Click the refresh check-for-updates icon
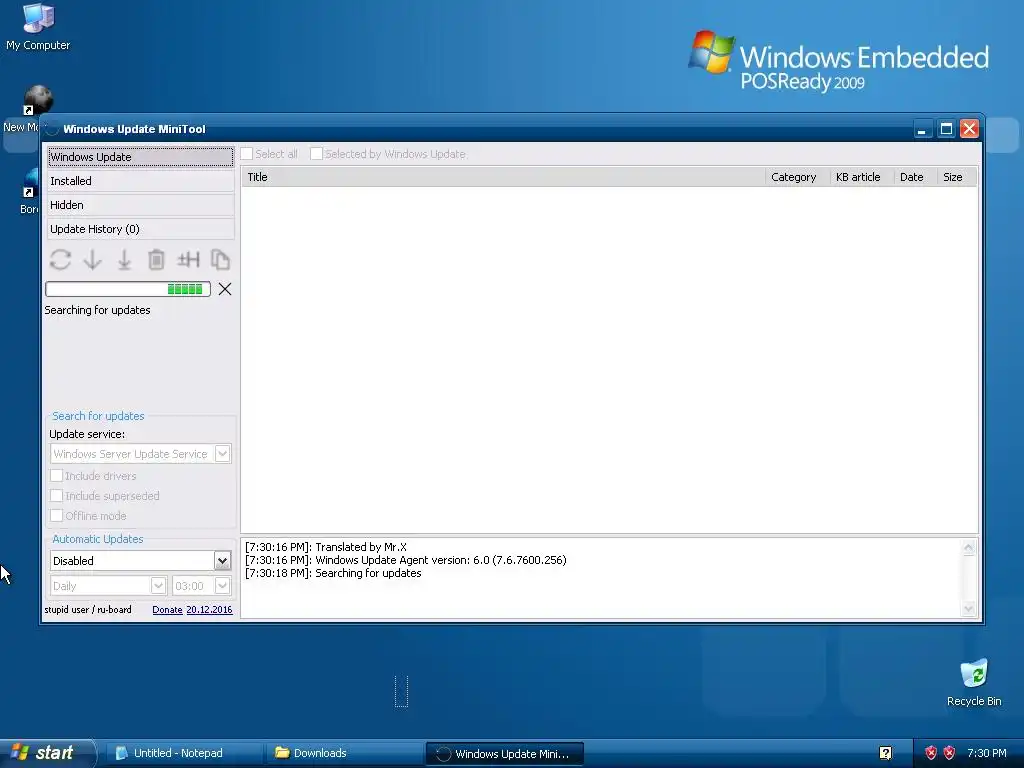 pos(60,260)
